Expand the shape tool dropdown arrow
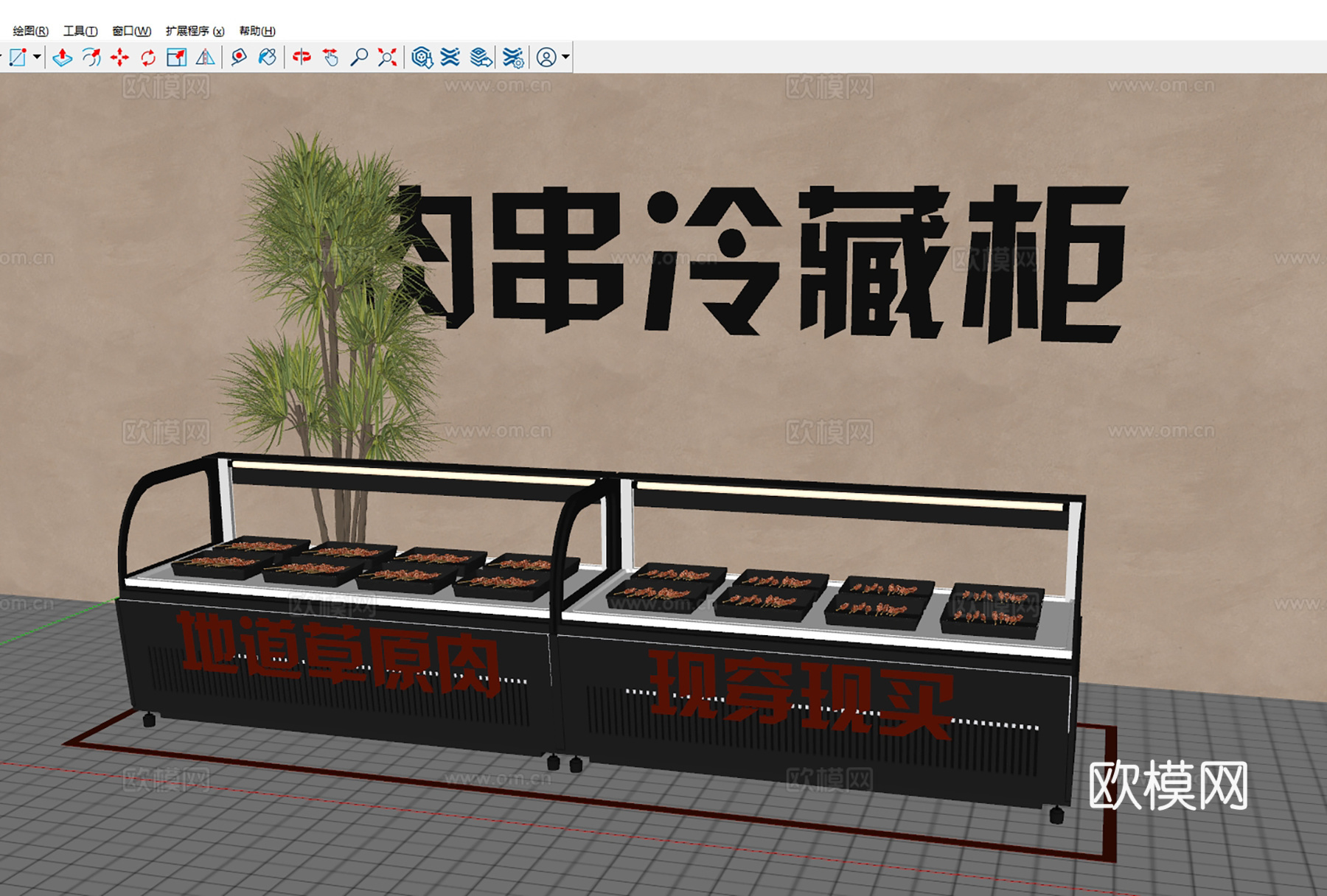The height and width of the screenshot is (896, 1327). pos(37,57)
